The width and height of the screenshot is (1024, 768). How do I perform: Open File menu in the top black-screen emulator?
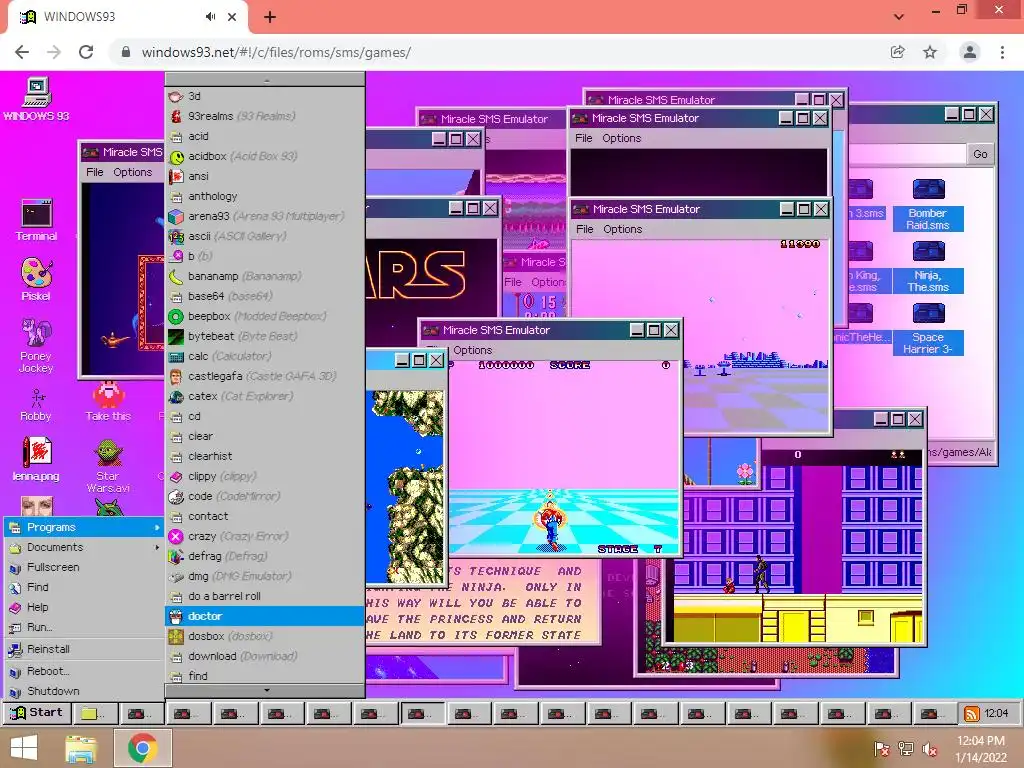583,138
